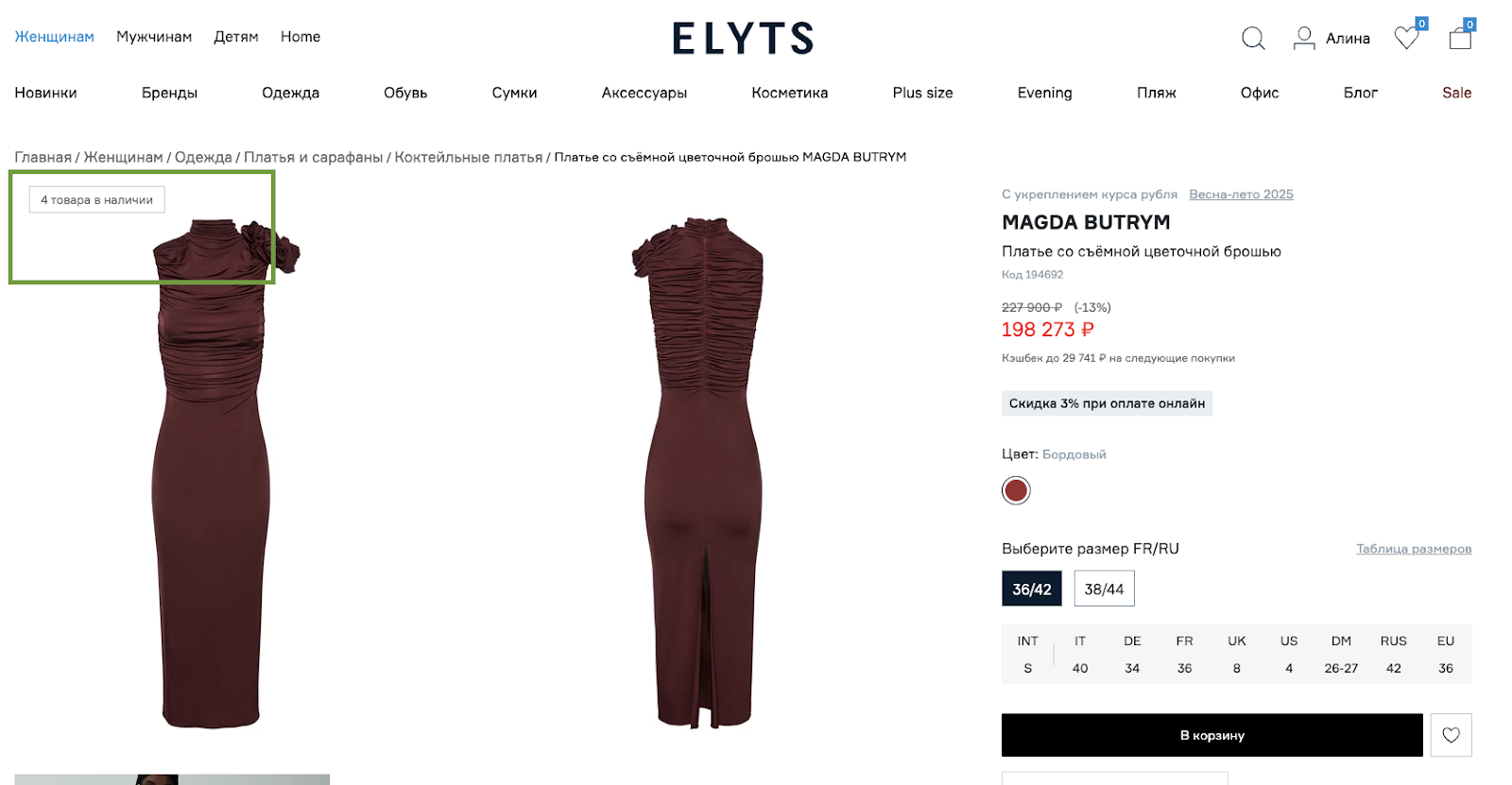The image size is (1512, 785).
Task: Open the Бренды menu
Action: click(169, 93)
